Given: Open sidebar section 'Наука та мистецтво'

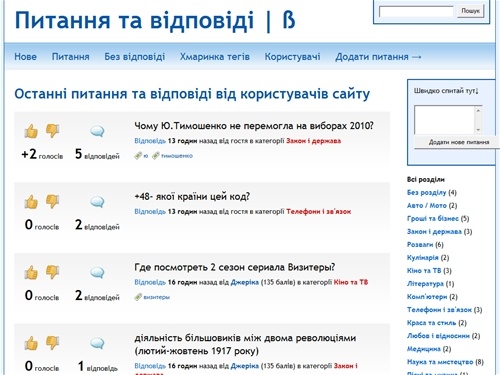Looking at the screenshot, I should [x=440, y=362].
